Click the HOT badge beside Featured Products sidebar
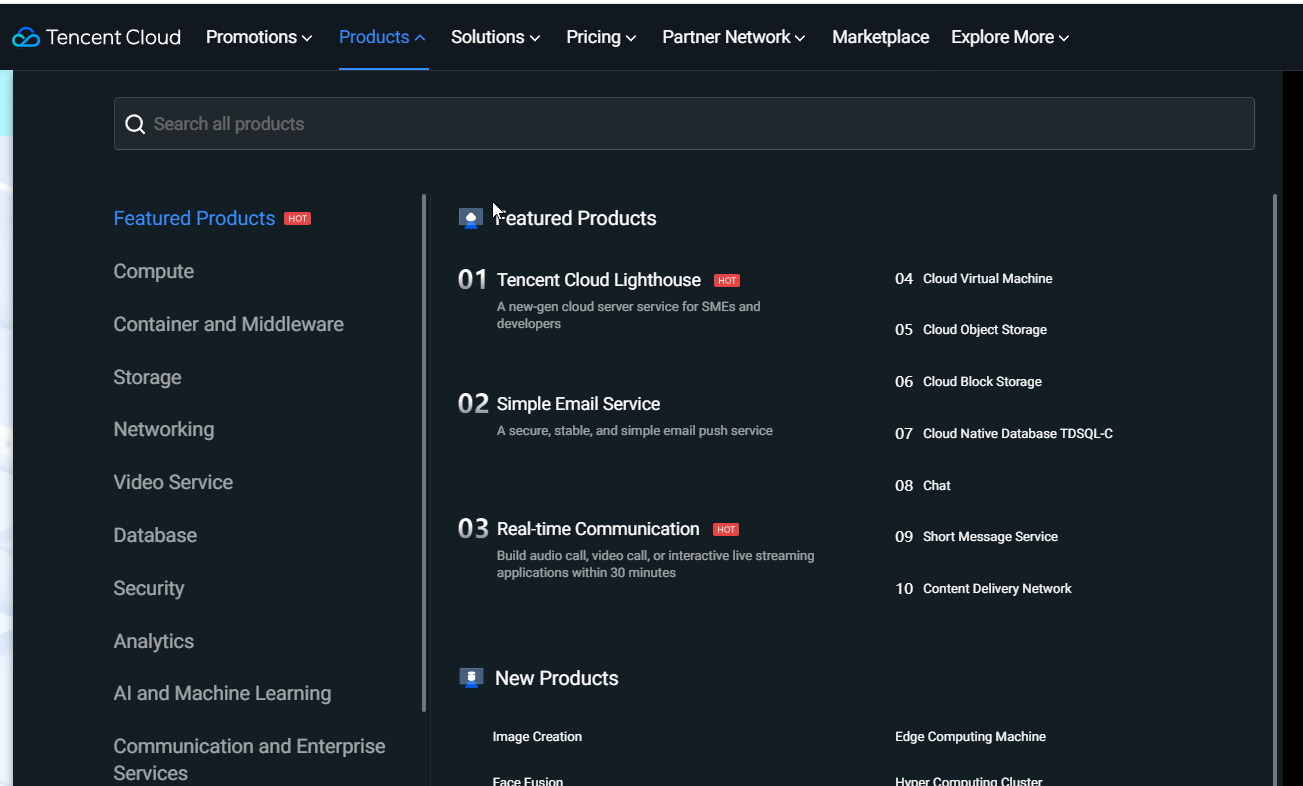 pyautogui.click(x=297, y=218)
